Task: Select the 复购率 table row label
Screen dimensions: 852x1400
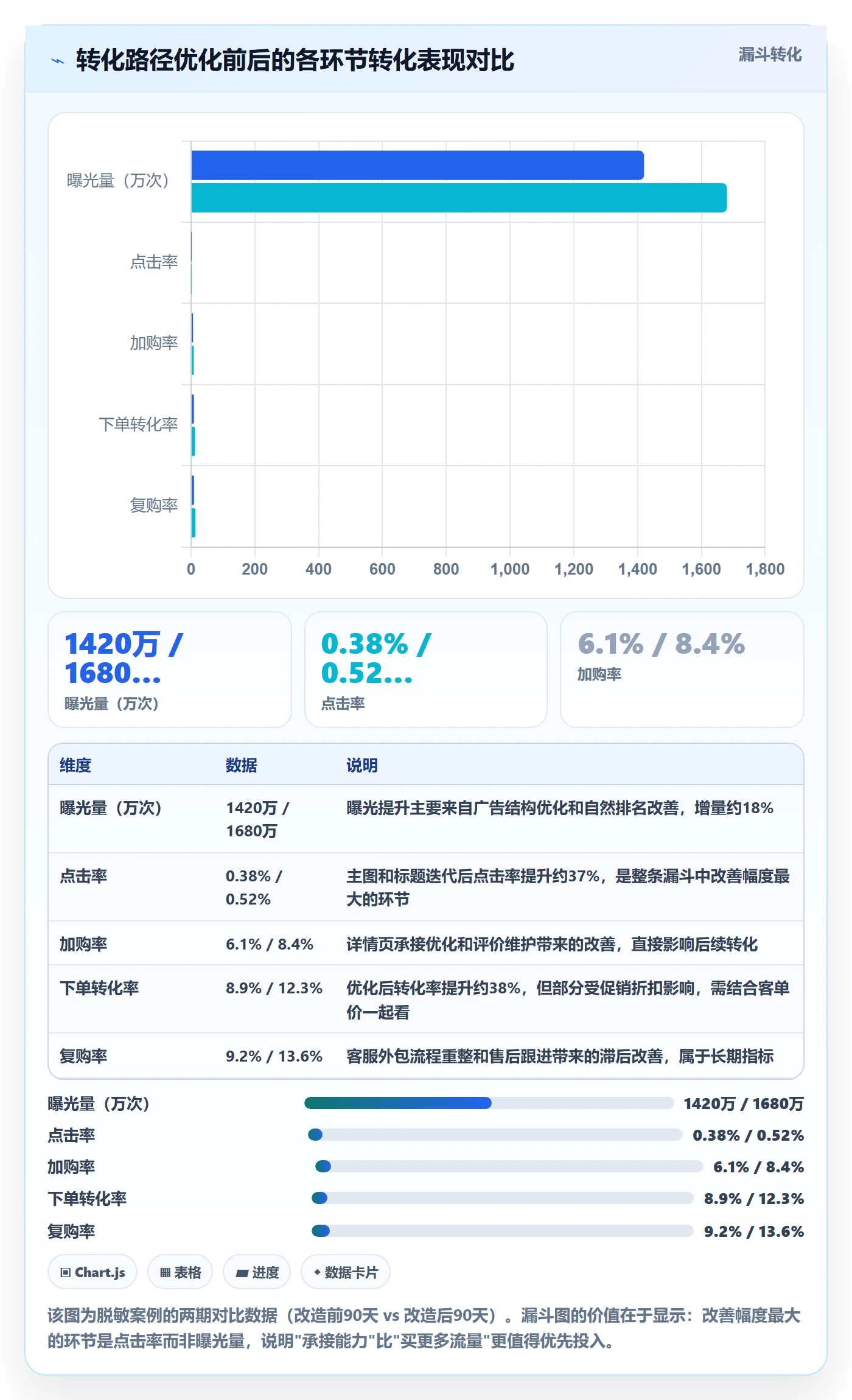Action: pos(83,1056)
